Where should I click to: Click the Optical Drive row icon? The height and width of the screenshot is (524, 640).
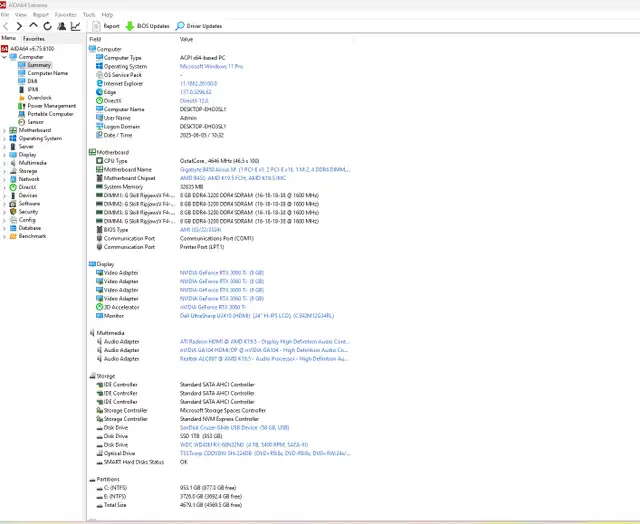click(x=99, y=453)
